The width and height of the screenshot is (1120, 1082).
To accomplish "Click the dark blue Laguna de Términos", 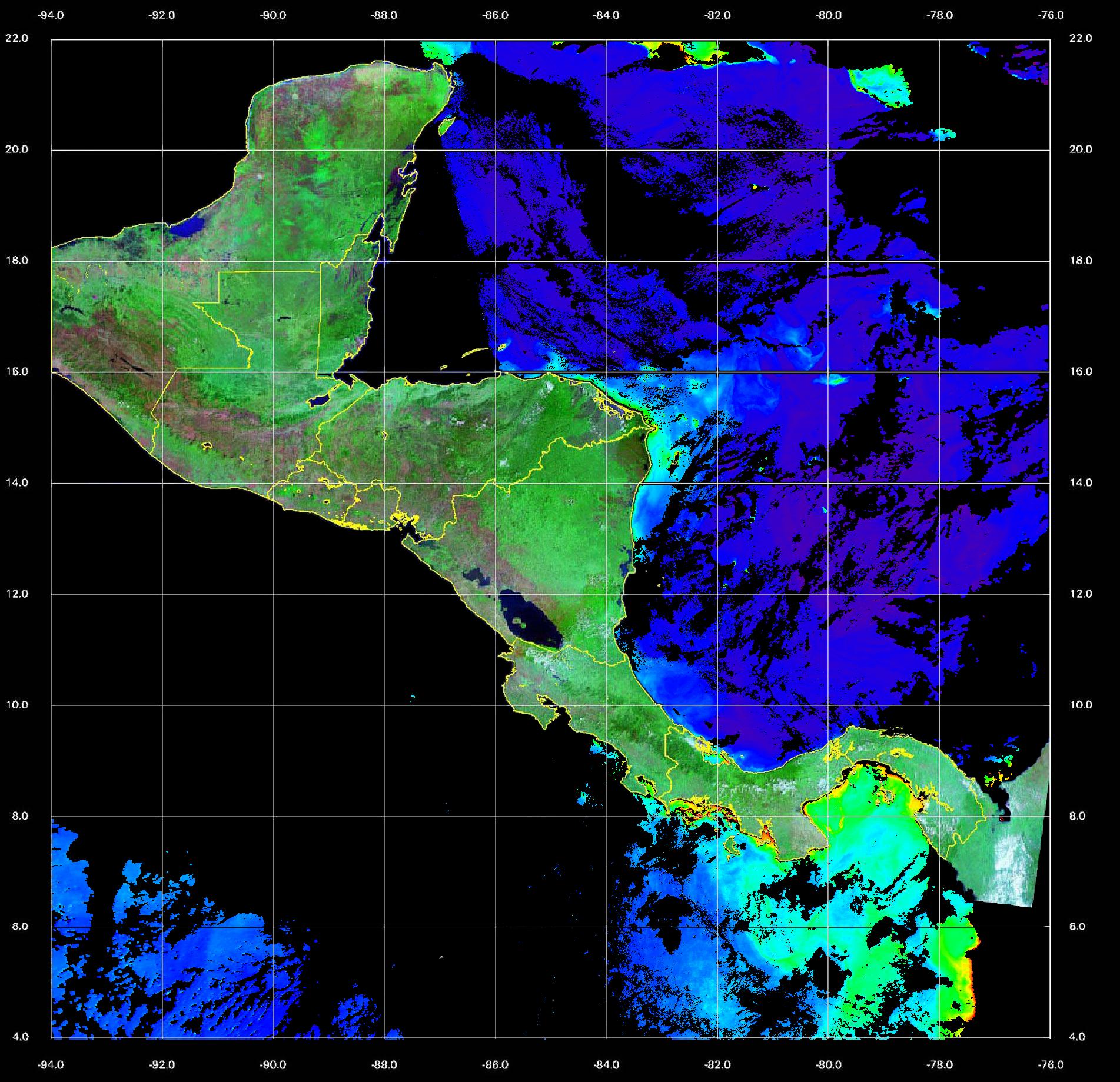I will pos(187,227).
